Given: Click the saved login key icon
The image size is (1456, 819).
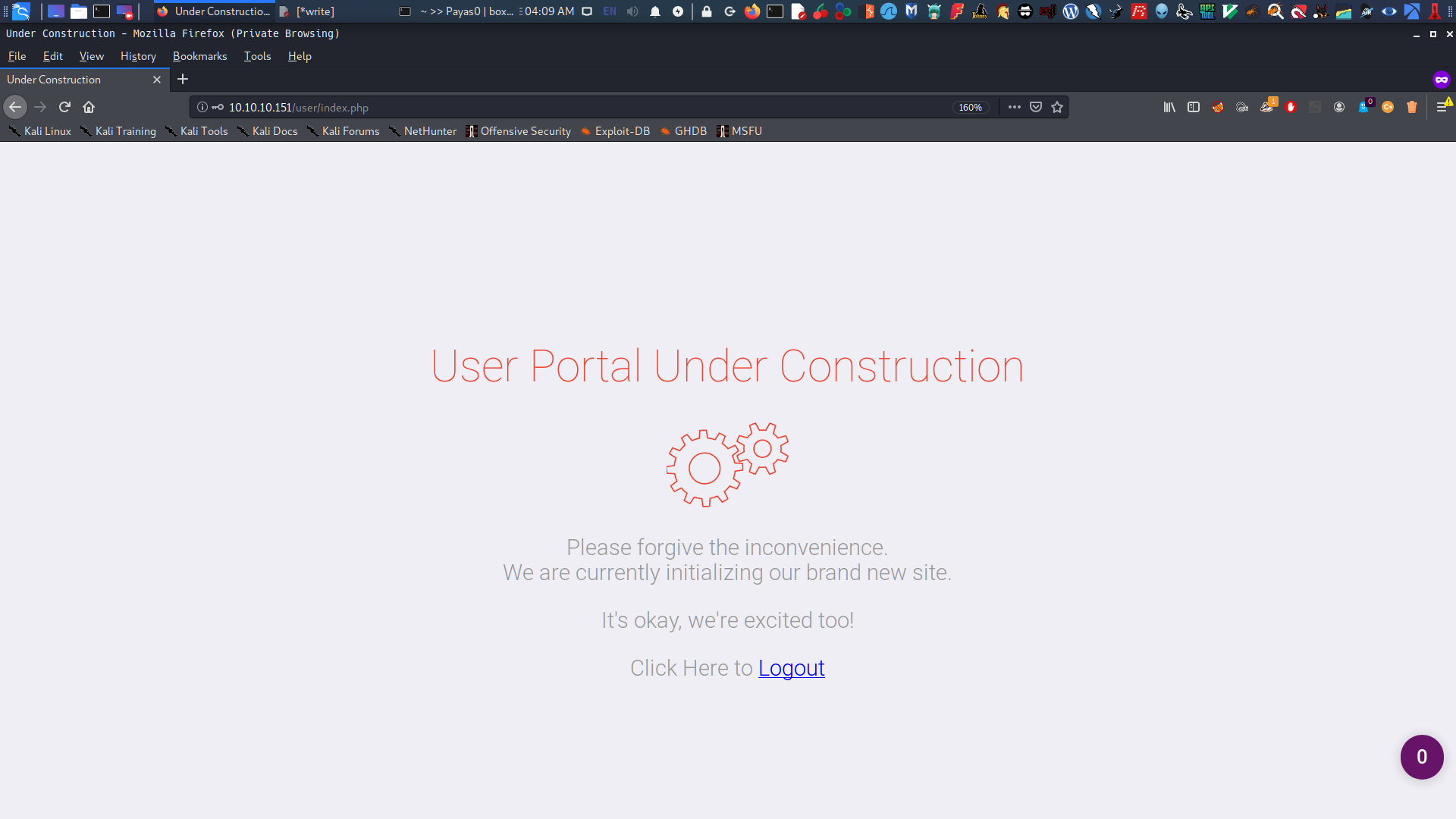Looking at the screenshot, I should [x=218, y=107].
